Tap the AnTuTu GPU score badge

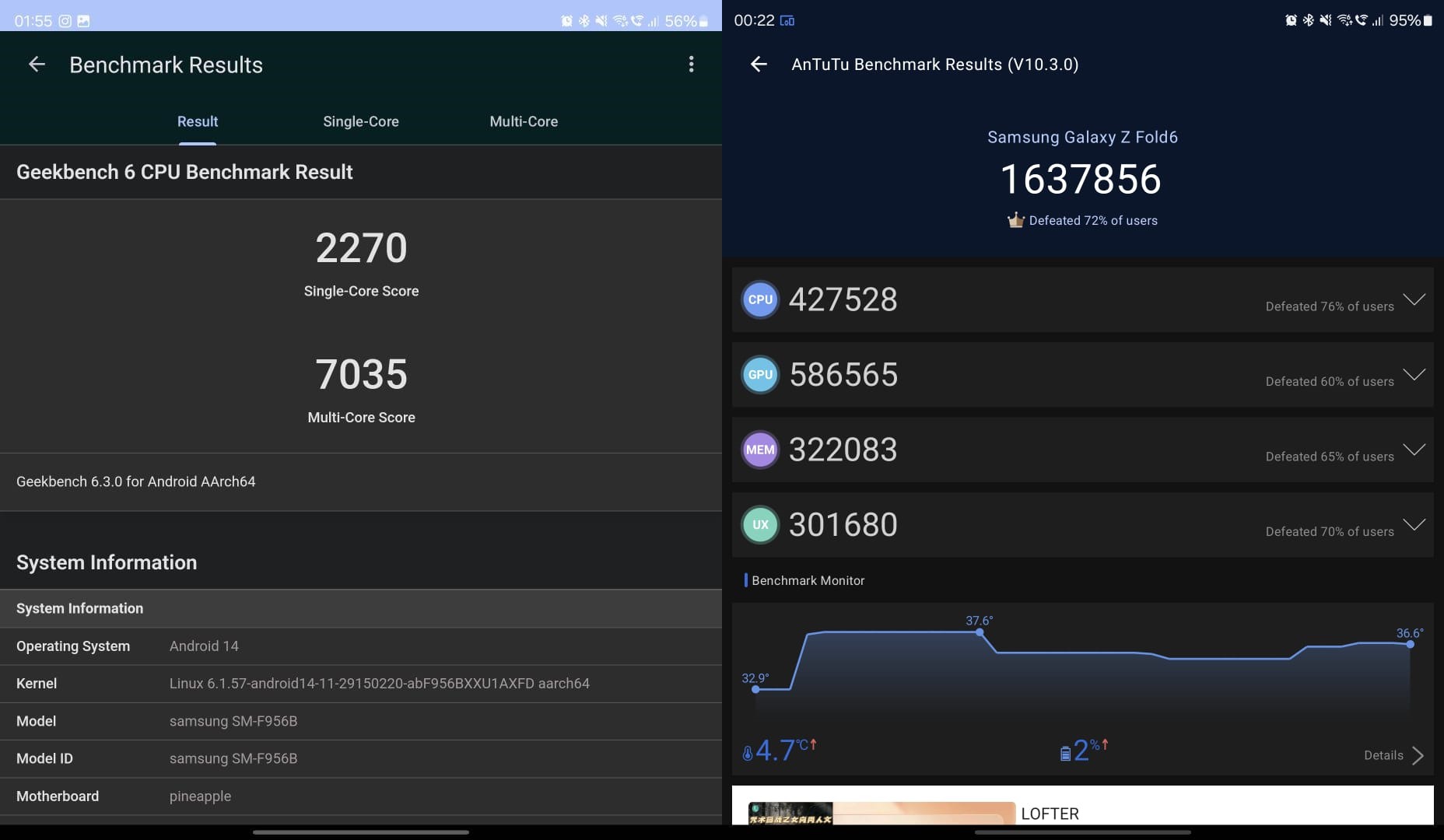coord(760,375)
